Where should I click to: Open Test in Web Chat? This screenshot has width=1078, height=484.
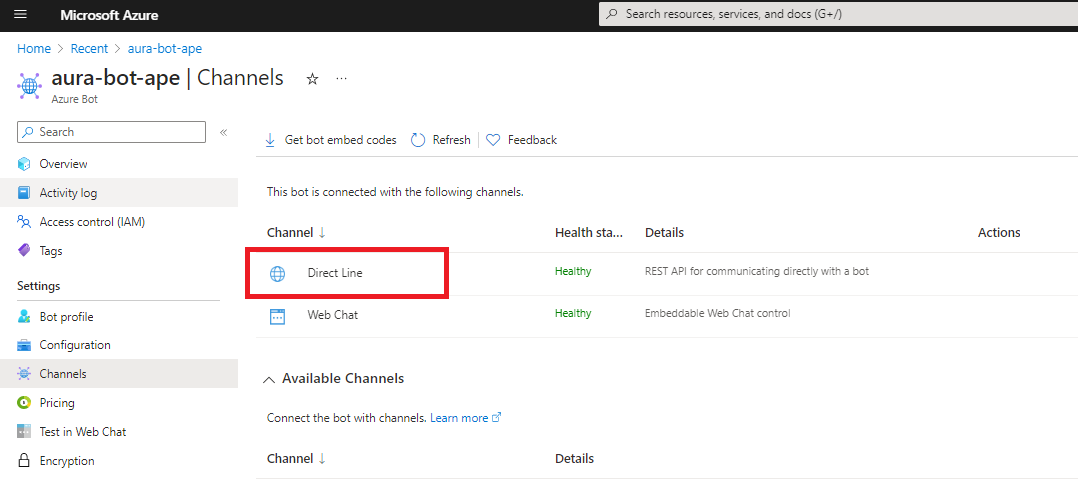(82, 432)
